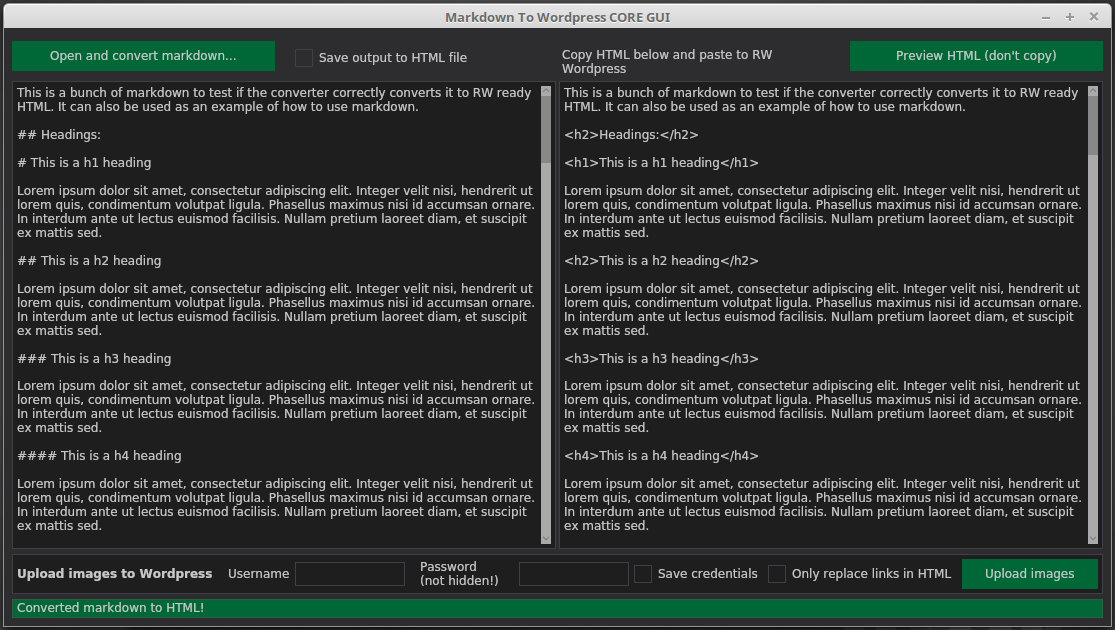The image size is (1115, 630).
Task: Toggle Save credentials checkbox
Action: click(x=643, y=574)
